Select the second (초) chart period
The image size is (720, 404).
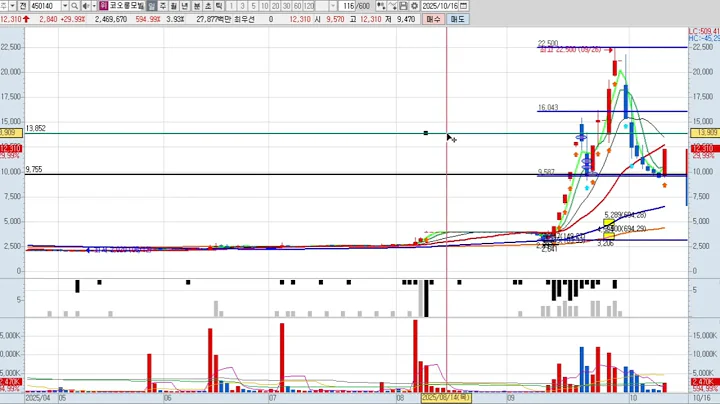[x=208, y=6]
